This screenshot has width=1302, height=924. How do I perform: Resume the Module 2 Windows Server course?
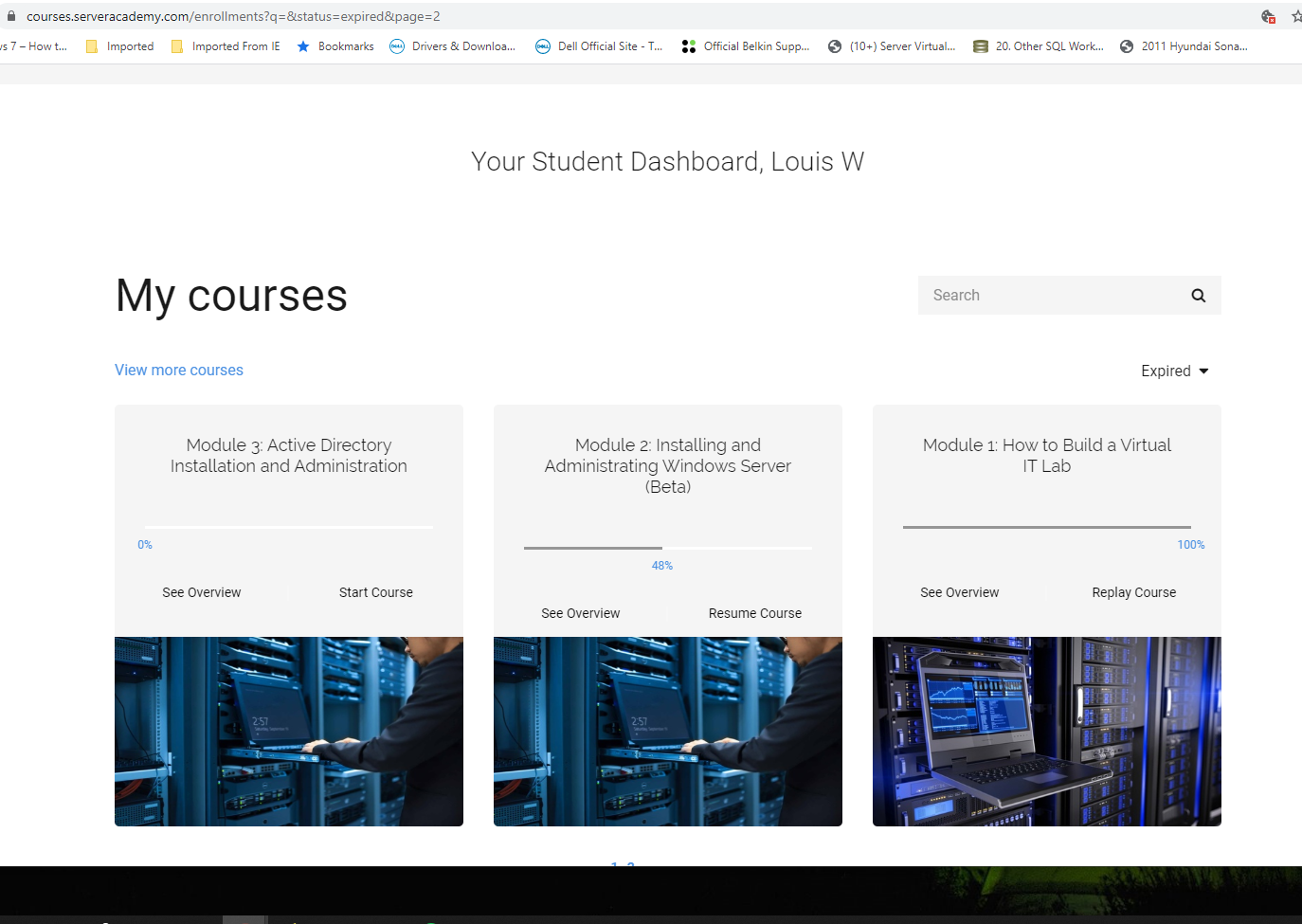pos(754,613)
